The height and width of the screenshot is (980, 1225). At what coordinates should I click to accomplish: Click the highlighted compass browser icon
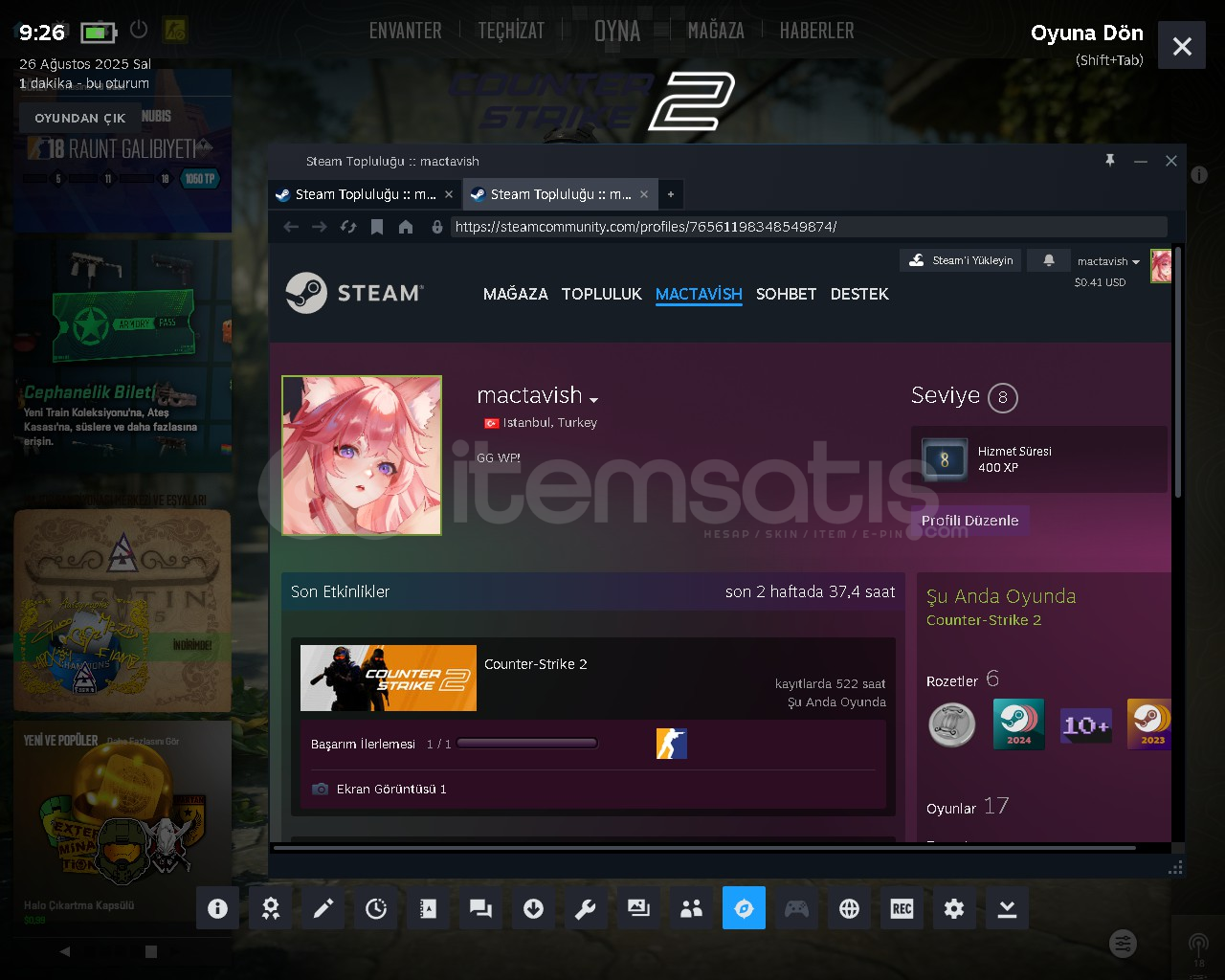[744, 908]
